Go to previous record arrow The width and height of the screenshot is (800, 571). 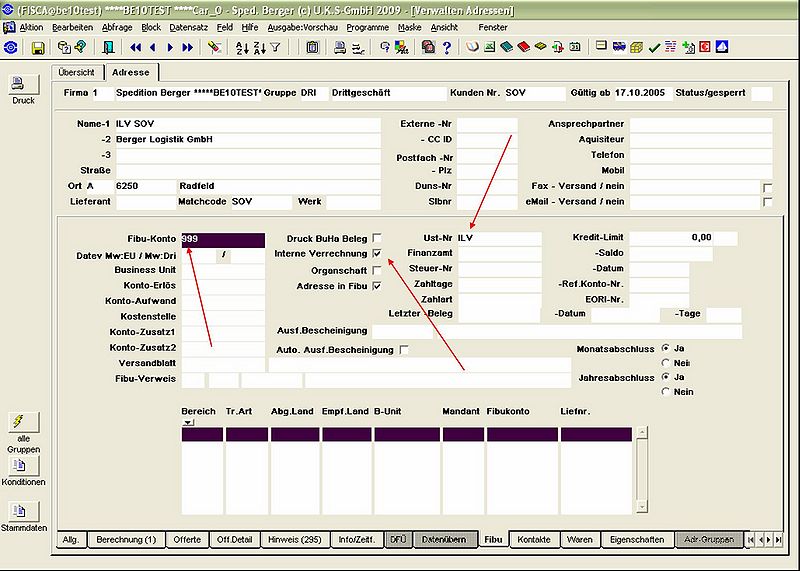pyautogui.click(x=153, y=47)
